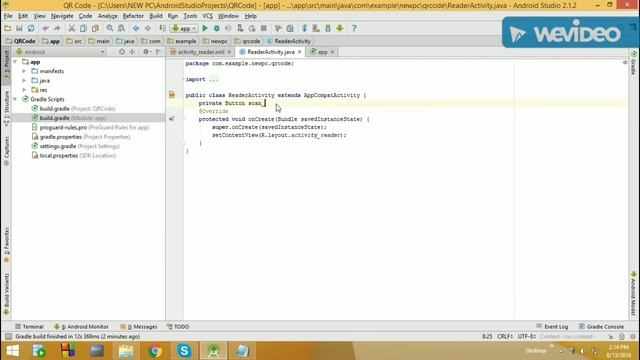The image size is (640, 360).
Task: Open the Event Log
Action: click(552, 327)
